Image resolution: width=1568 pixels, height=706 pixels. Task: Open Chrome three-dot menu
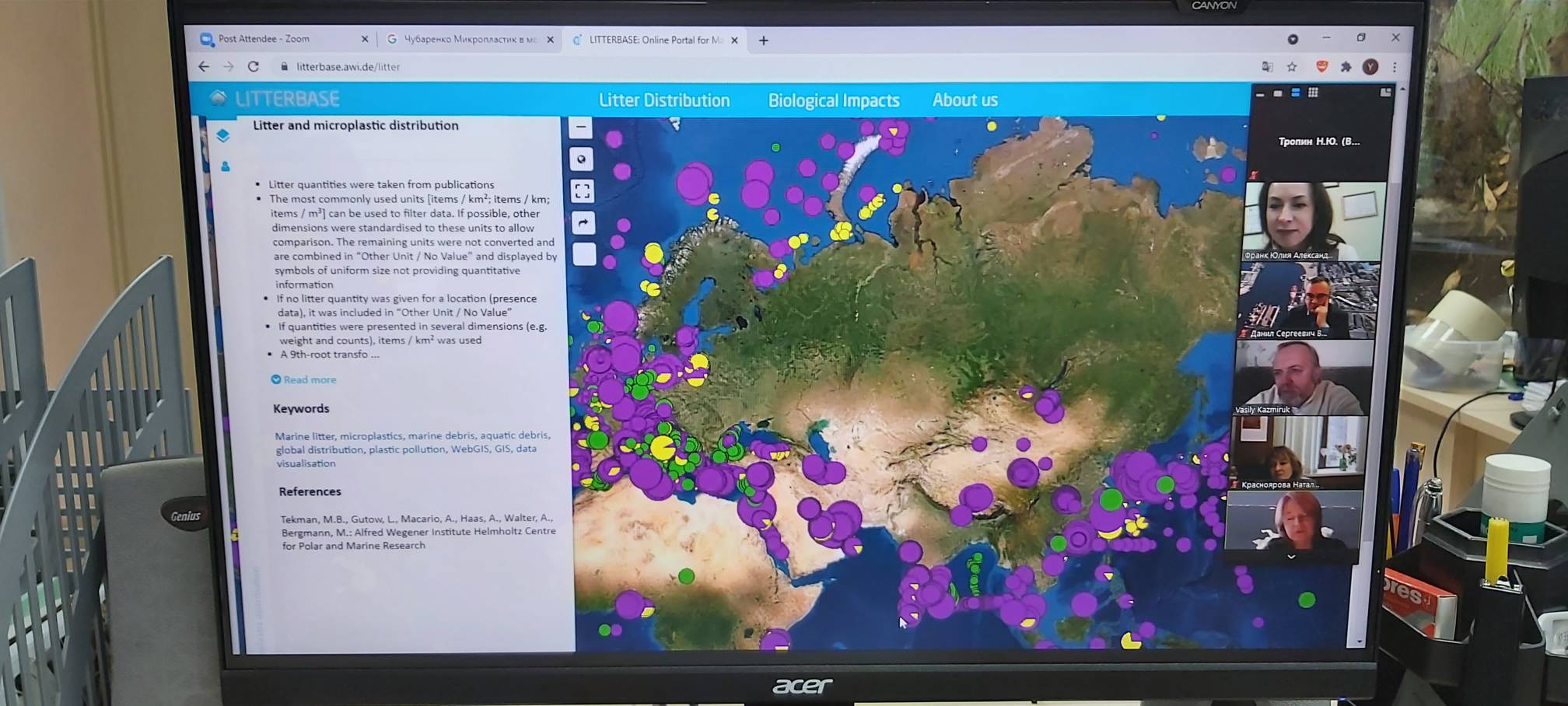tap(1395, 67)
